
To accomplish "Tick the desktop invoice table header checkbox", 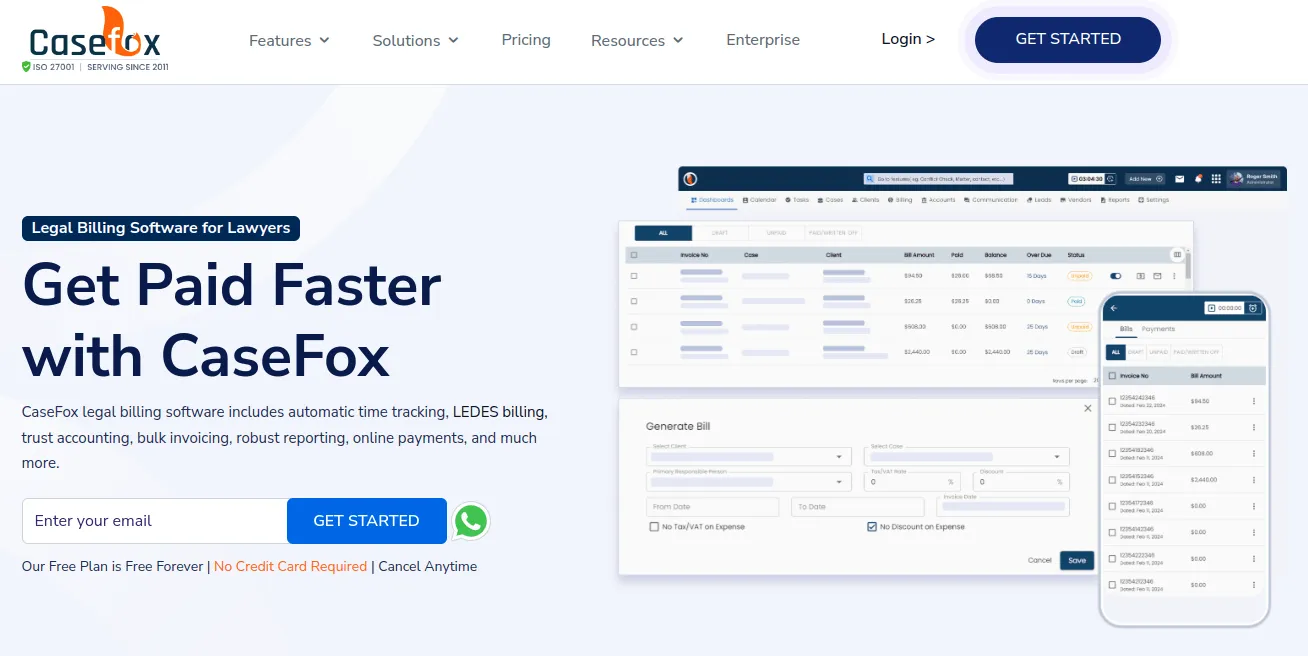I will (634, 255).
